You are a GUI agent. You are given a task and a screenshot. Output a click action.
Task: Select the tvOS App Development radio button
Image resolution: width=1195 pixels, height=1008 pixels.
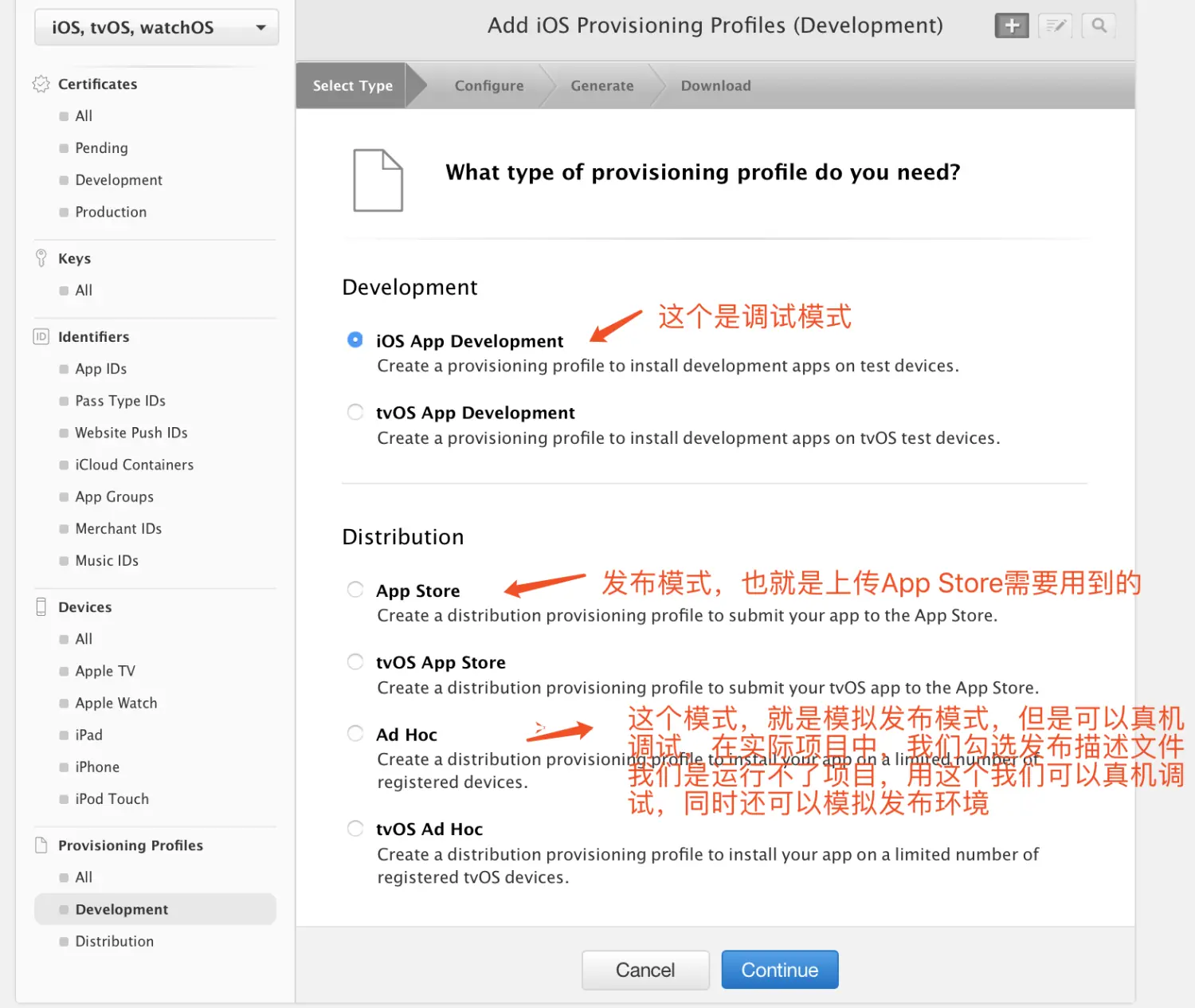tap(355, 412)
